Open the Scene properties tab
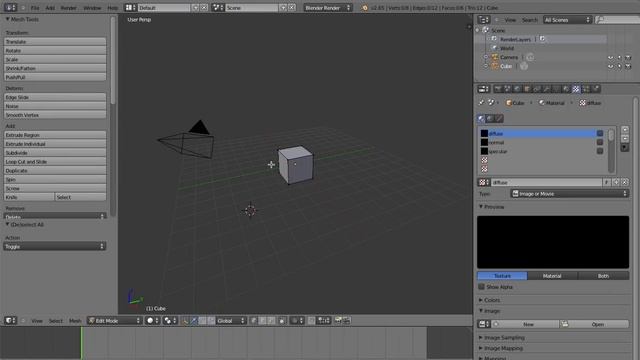The image size is (640, 360). coord(507,89)
